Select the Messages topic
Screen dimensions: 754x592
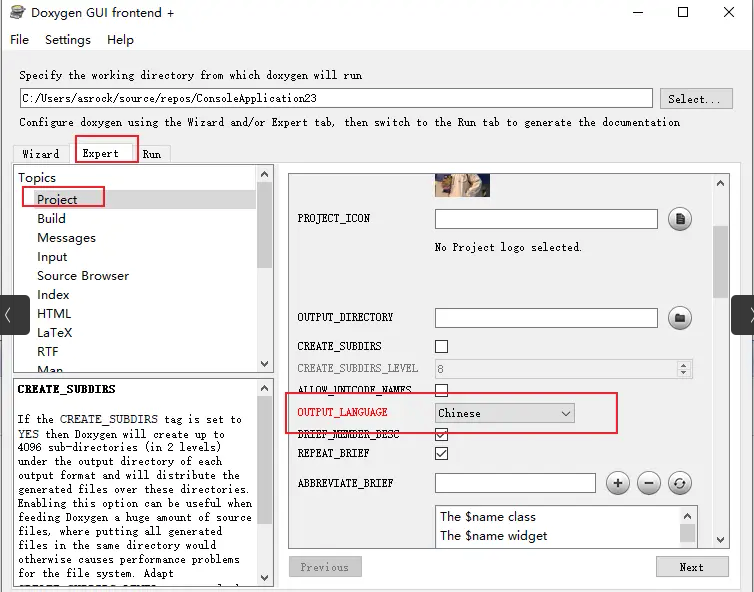[66, 238]
